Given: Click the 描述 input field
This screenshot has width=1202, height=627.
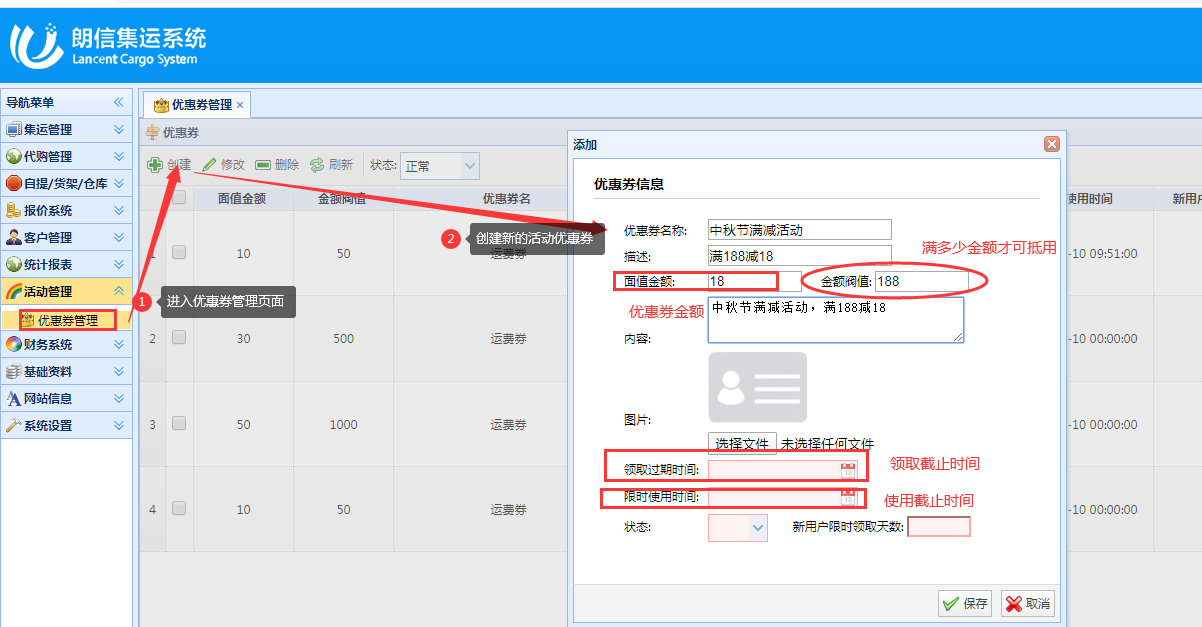Looking at the screenshot, I should (x=799, y=256).
